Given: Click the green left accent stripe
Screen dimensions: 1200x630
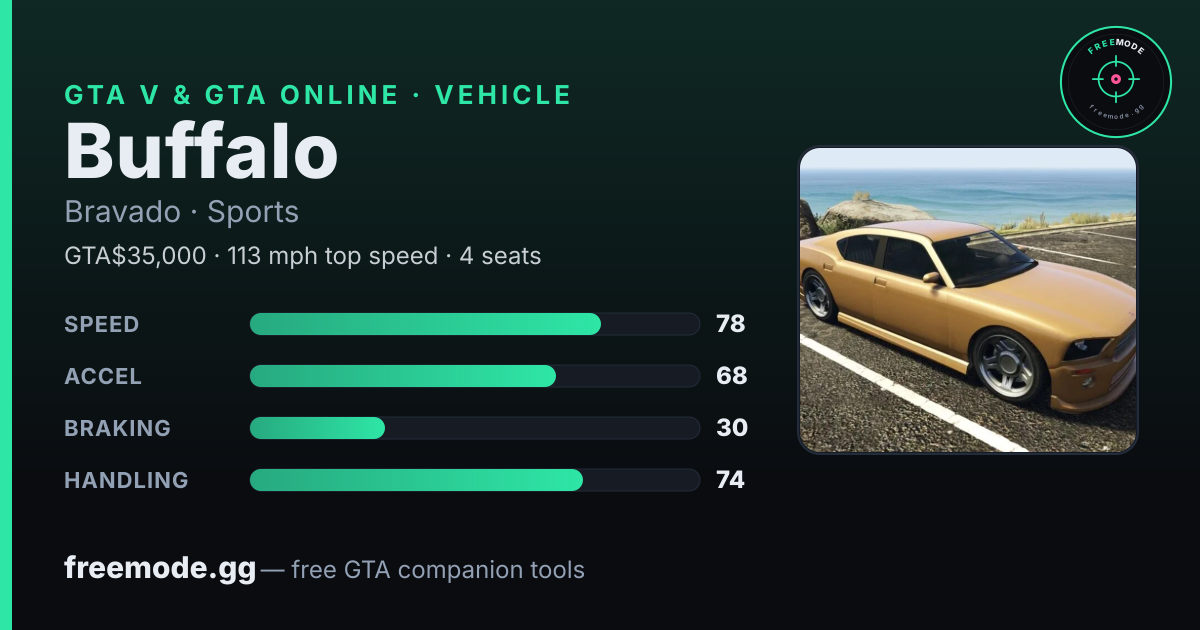Looking at the screenshot, I should click(x=6, y=315).
